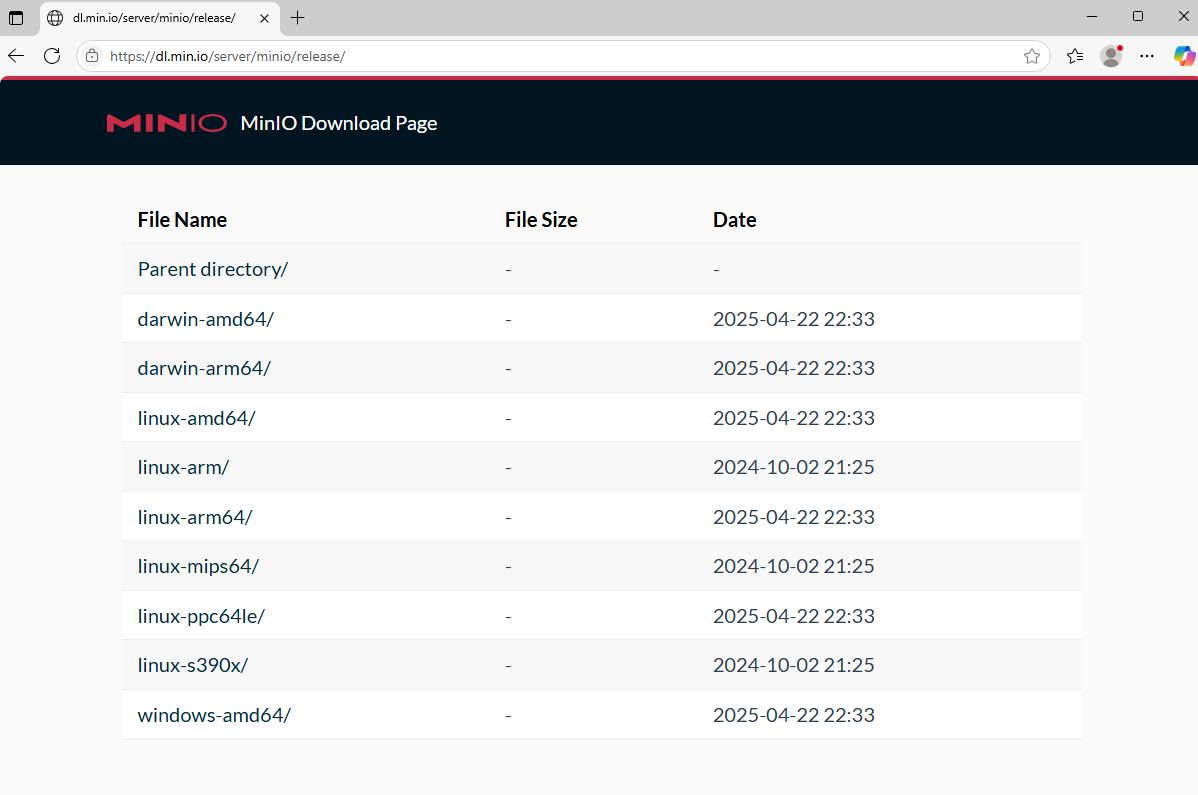Click MinIO Download Page title

[338, 124]
